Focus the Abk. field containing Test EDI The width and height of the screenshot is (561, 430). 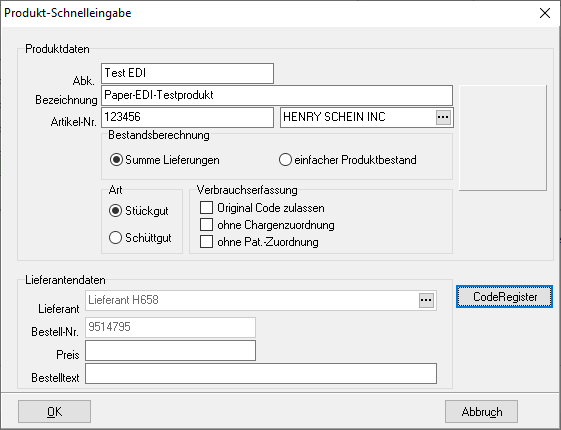tap(187, 73)
